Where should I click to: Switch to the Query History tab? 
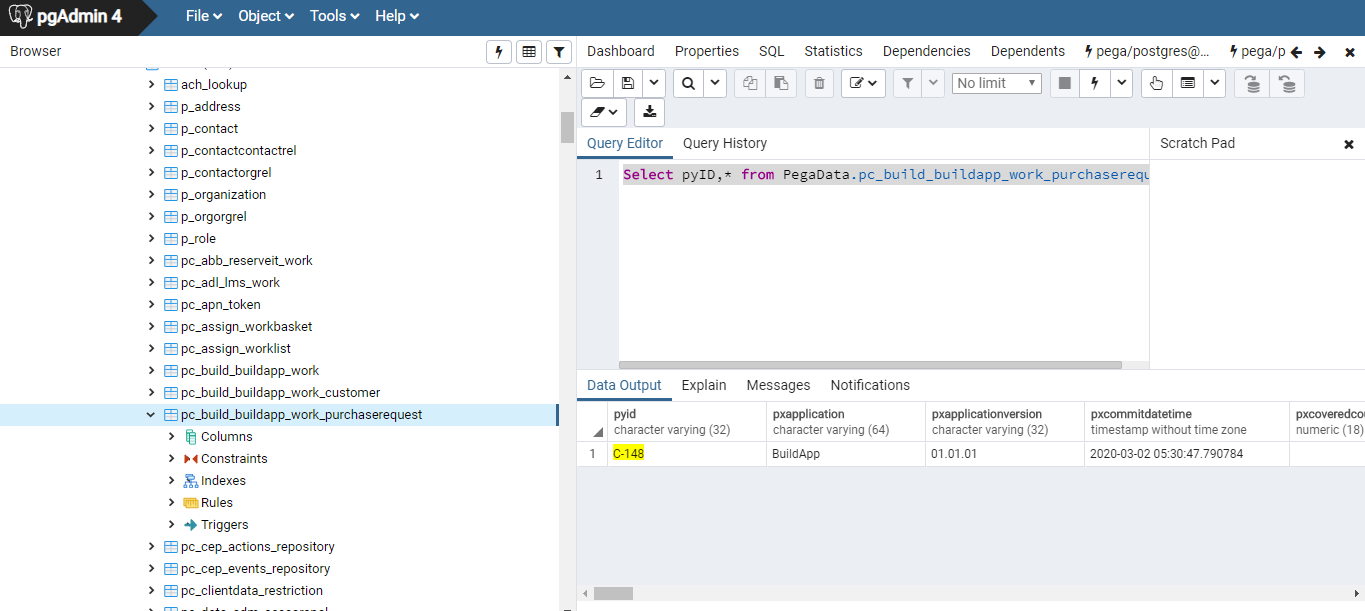point(725,143)
